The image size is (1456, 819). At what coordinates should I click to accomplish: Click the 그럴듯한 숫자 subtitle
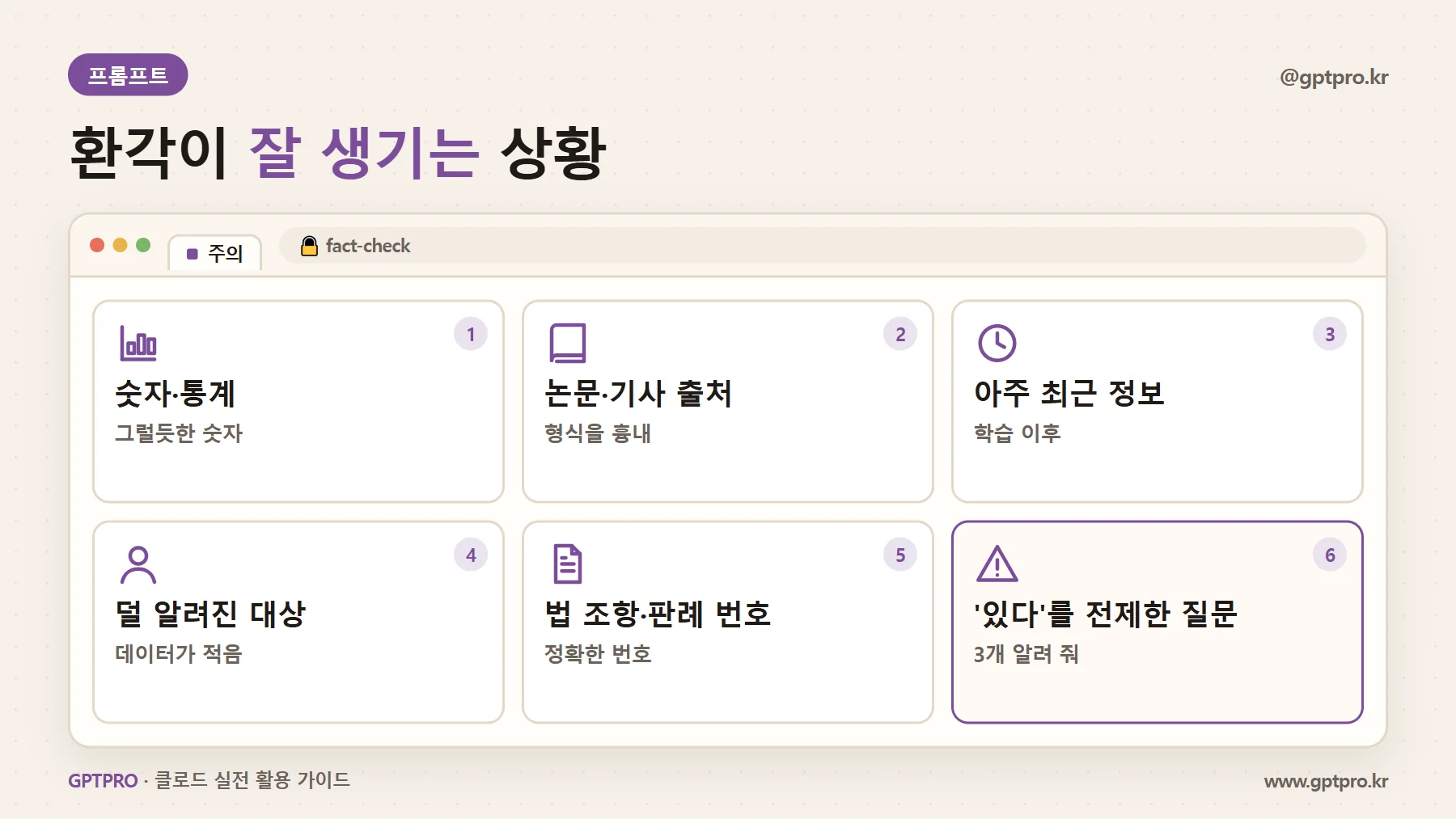tap(179, 433)
